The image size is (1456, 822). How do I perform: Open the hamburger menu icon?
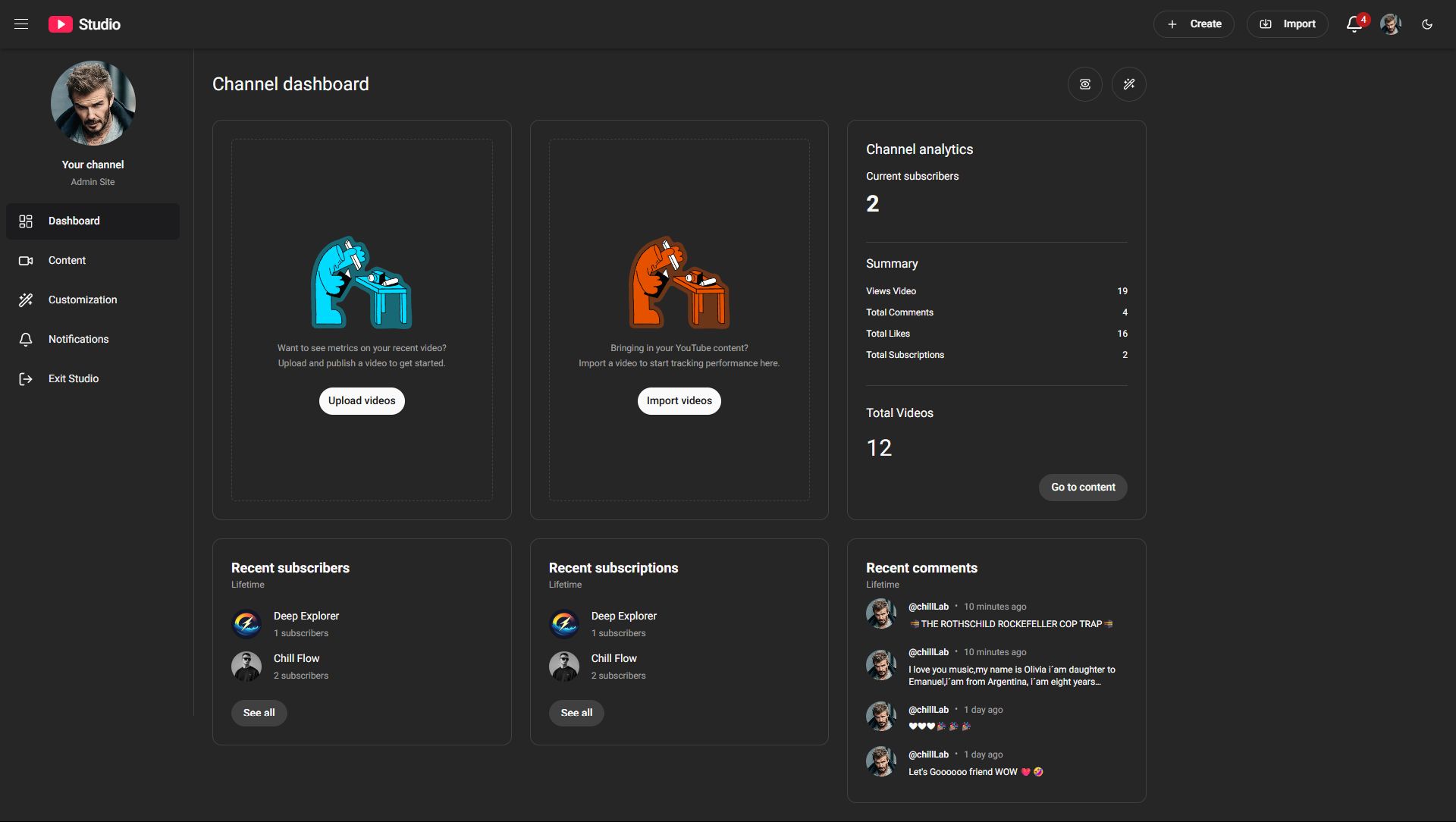point(21,24)
